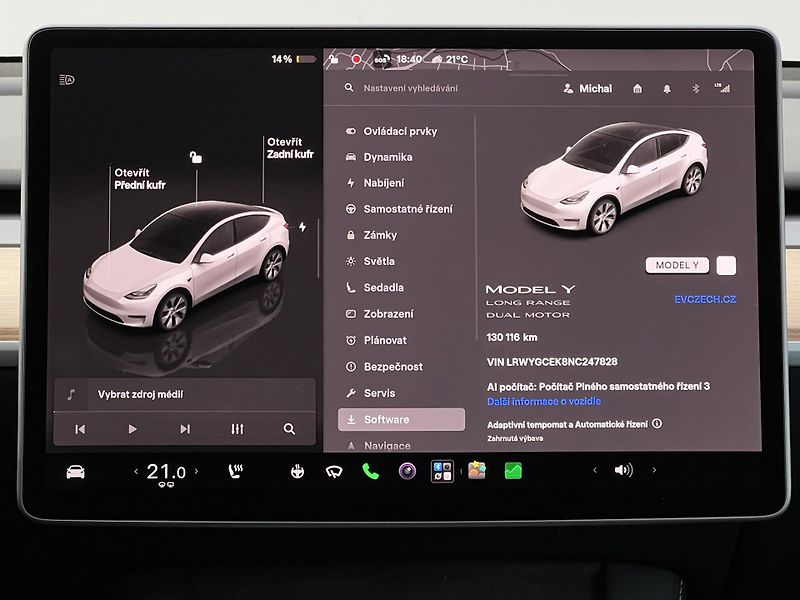
Task: Tap the 18:40 clock on status bar
Action: click(x=409, y=59)
